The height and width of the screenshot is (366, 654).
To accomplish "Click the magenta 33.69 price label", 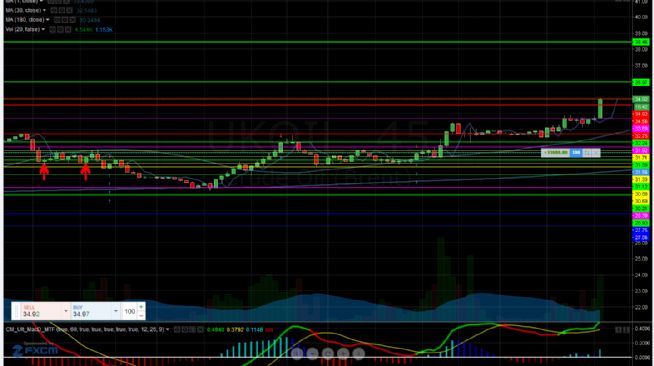I will 641,129.
